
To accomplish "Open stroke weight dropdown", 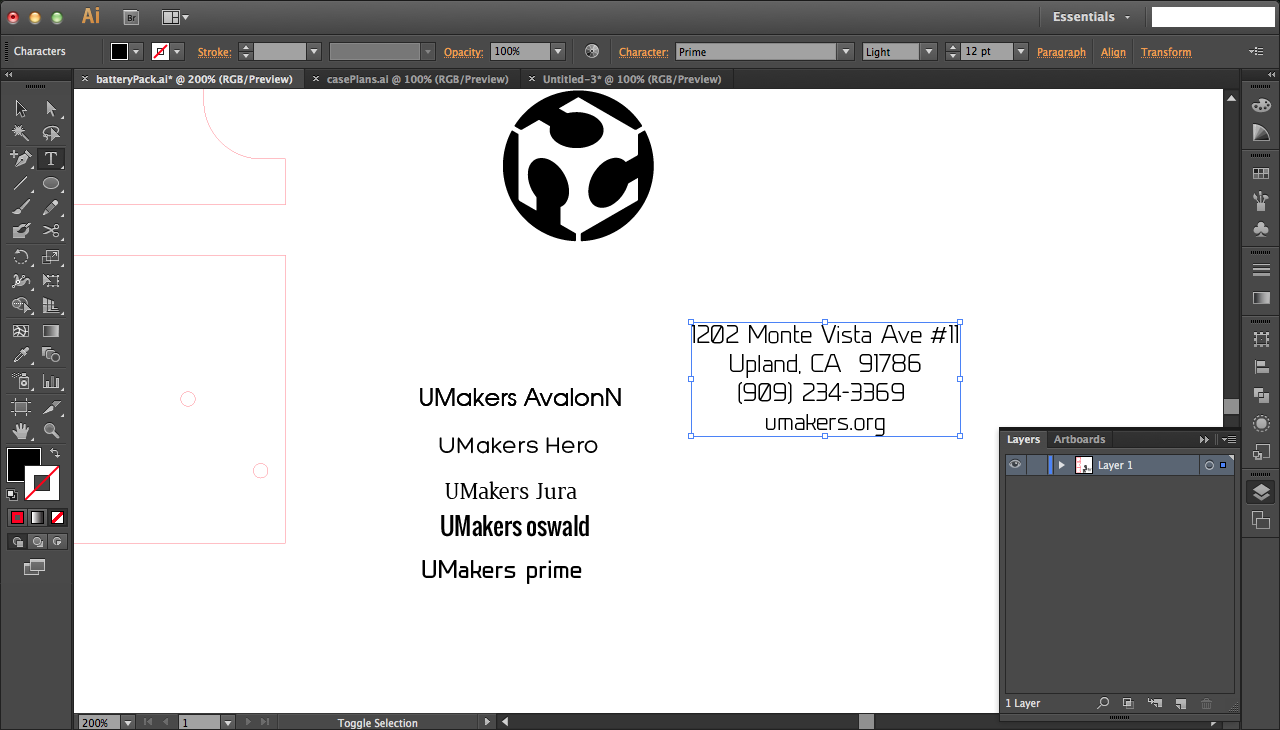I will (x=314, y=52).
